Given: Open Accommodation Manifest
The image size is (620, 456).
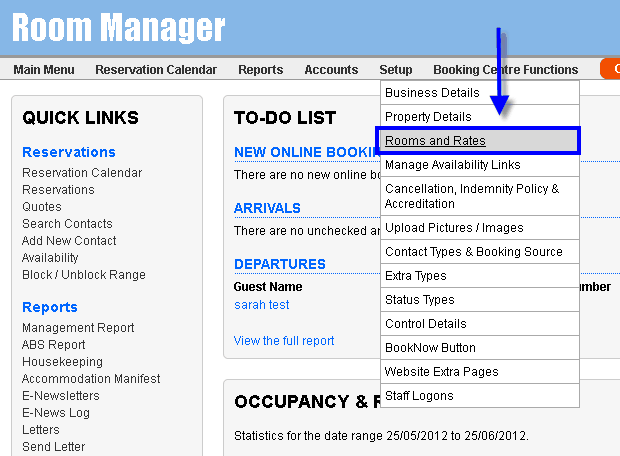Looking at the screenshot, I should (x=91, y=379).
